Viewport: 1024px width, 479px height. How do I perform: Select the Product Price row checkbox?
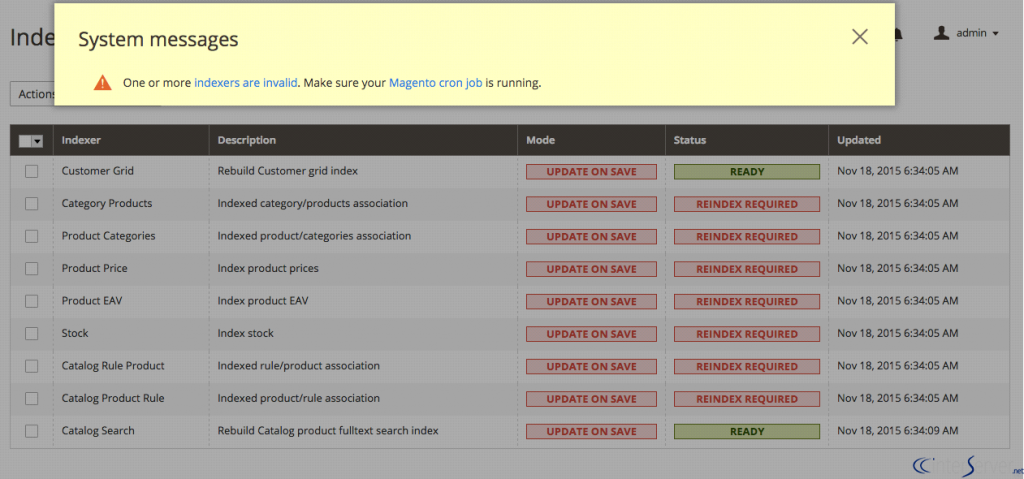32,268
